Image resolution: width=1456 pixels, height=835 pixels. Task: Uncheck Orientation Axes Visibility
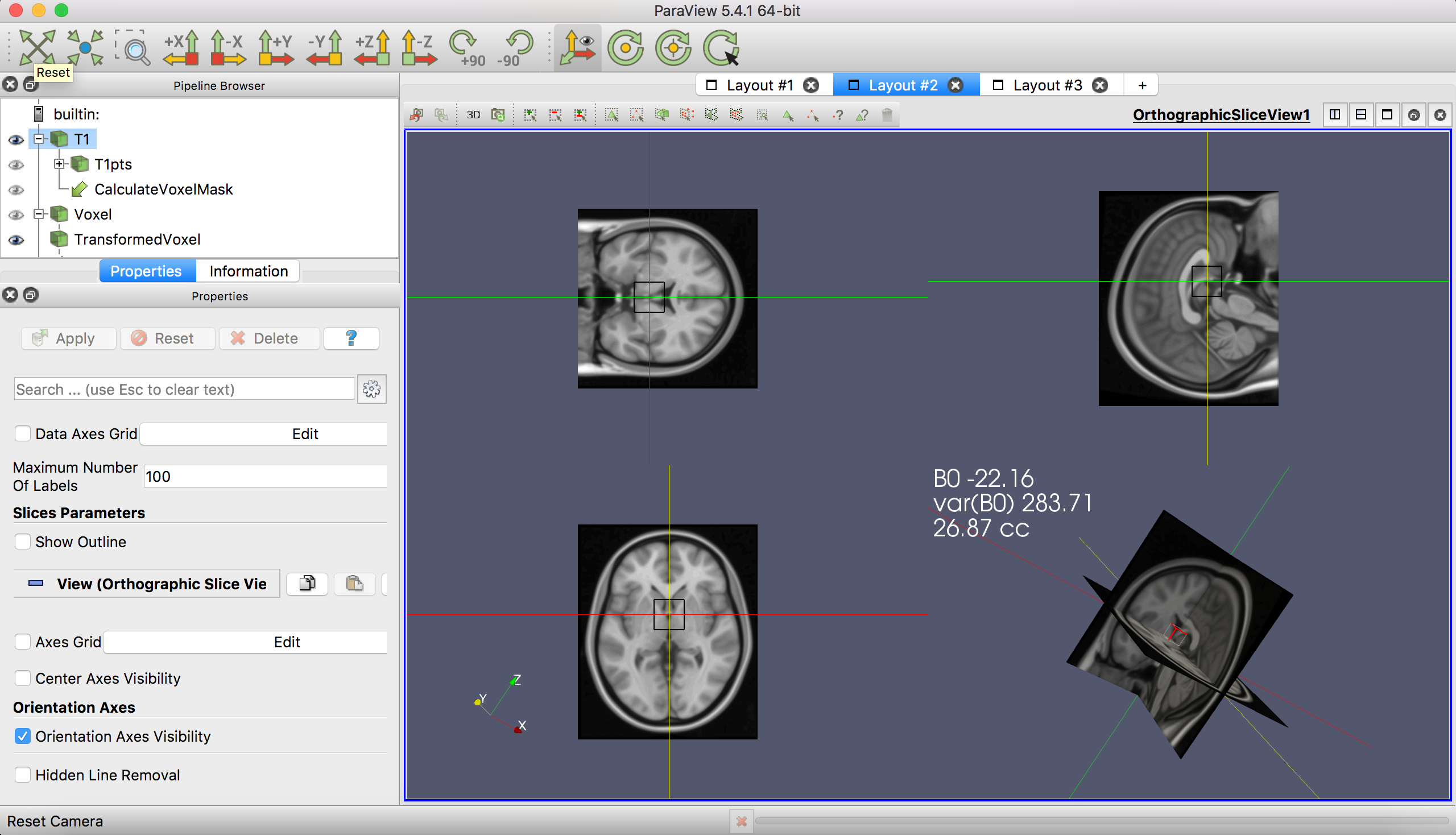pos(22,737)
